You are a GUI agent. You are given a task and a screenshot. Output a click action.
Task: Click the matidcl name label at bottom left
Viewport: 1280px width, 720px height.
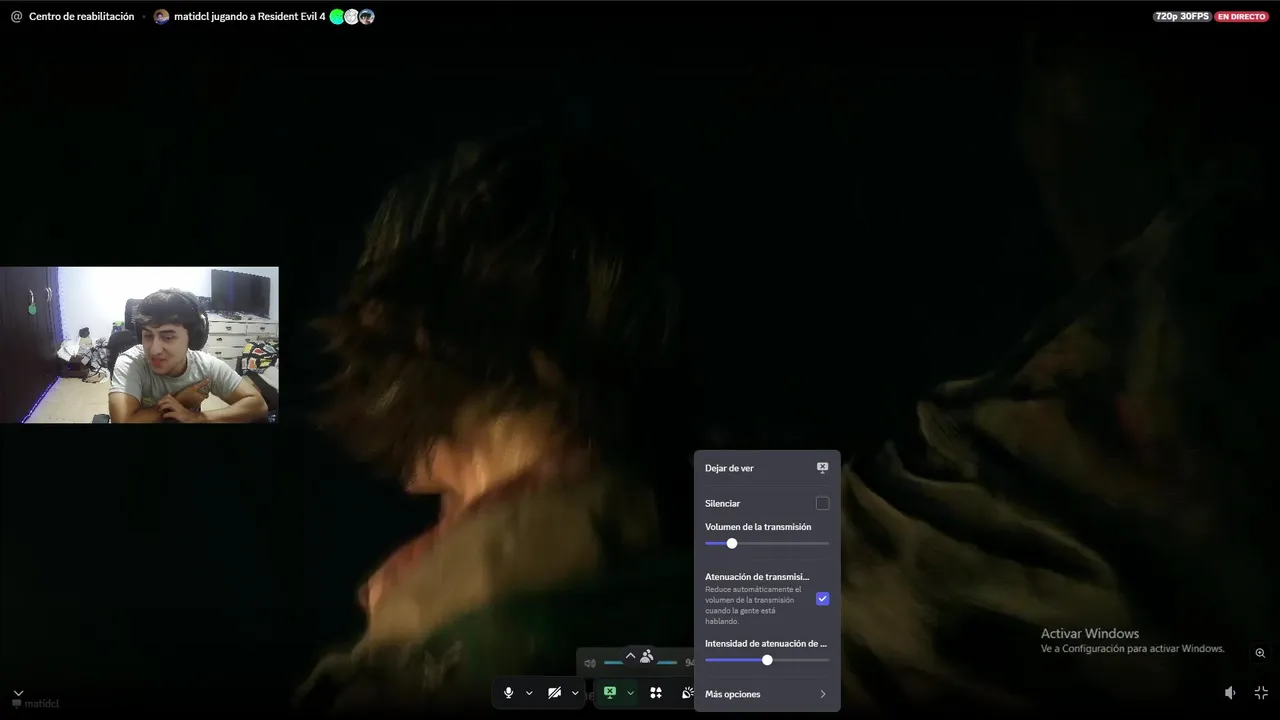[x=41, y=704]
